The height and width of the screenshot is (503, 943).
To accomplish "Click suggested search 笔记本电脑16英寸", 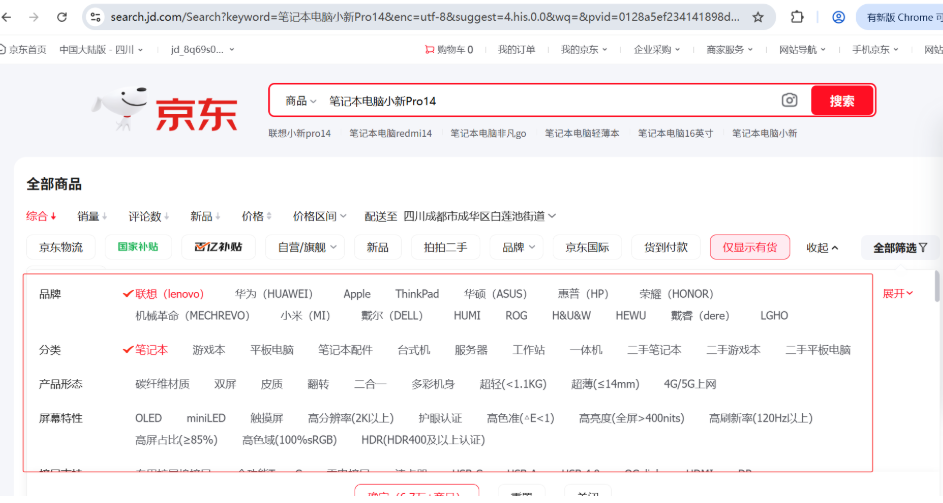I will 675,133.
